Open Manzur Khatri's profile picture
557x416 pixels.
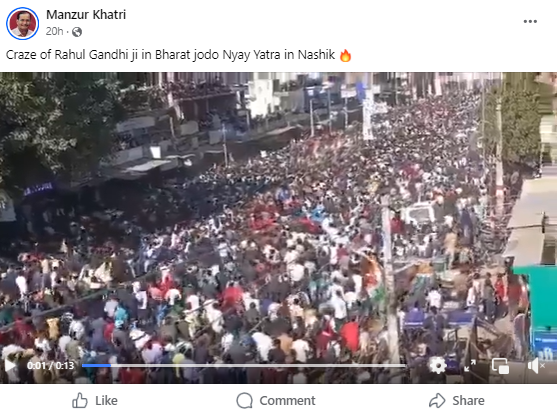pos(22,23)
